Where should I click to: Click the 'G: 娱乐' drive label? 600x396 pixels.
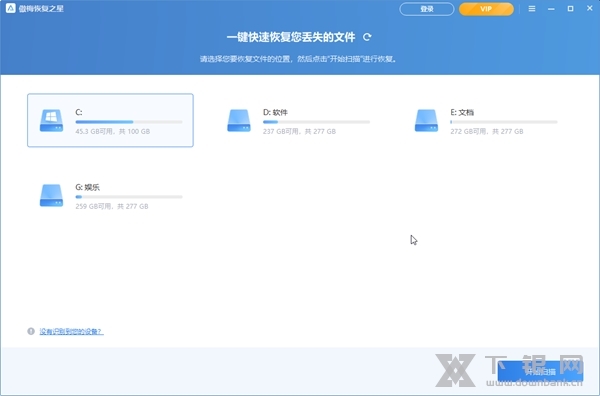pos(88,187)
